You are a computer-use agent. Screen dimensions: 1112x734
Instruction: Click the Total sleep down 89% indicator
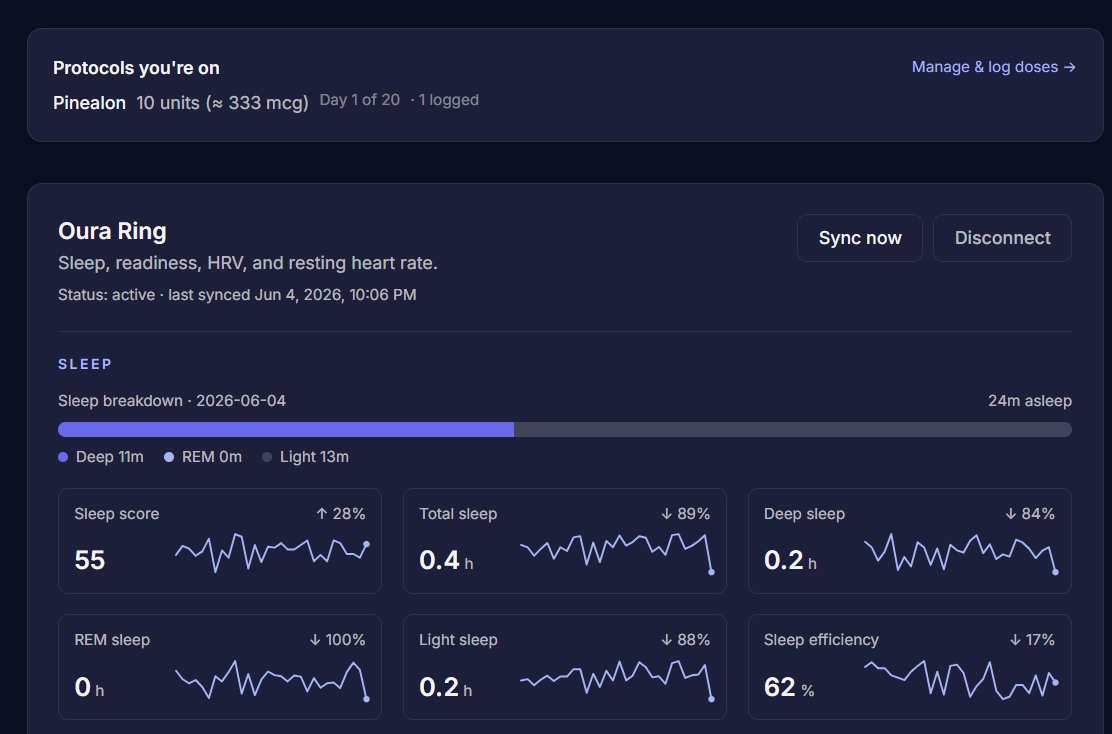tap(685, 513)
